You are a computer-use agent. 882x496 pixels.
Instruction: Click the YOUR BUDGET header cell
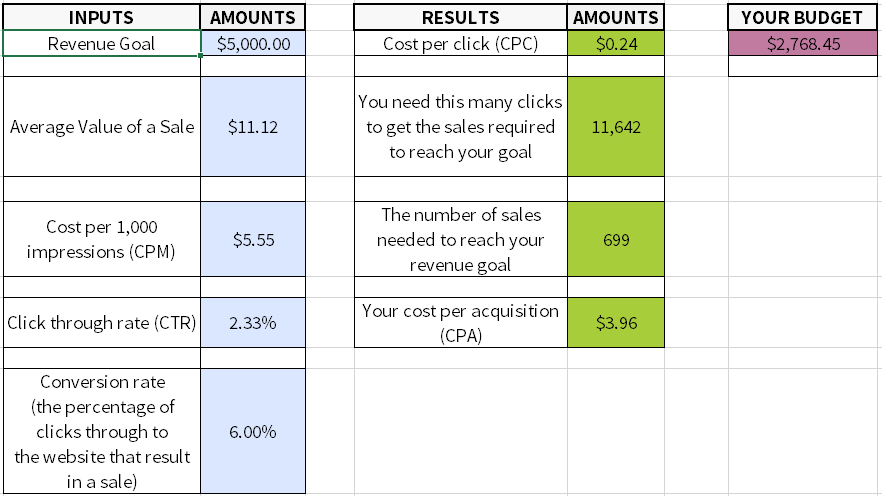click(x=802, y=17)
